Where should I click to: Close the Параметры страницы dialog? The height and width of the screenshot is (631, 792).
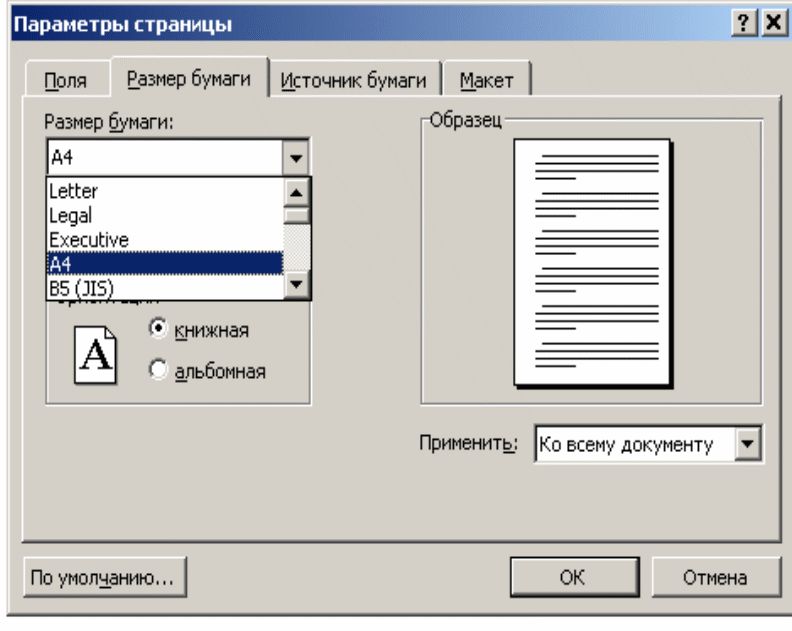[x=770, y=23]
